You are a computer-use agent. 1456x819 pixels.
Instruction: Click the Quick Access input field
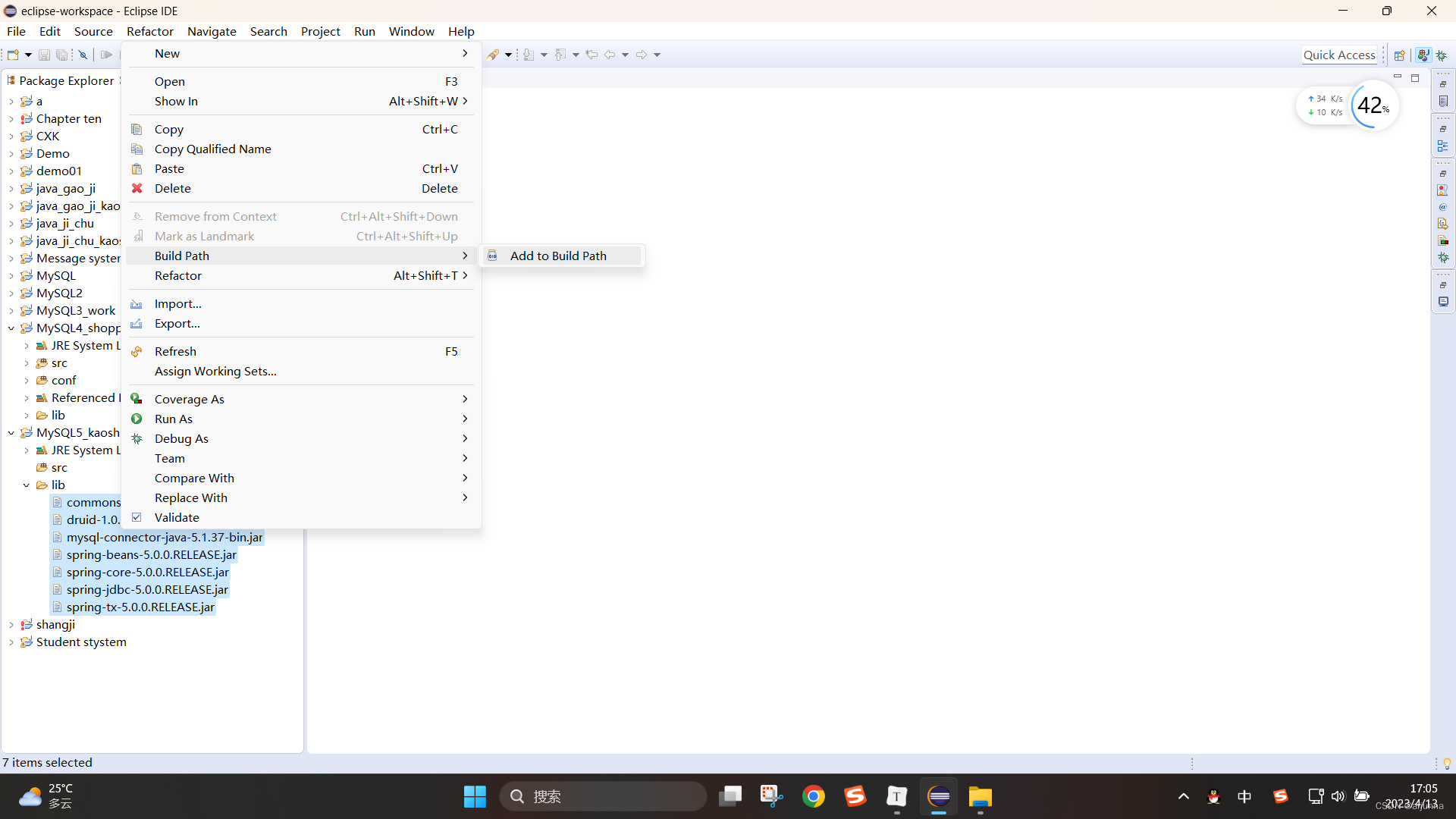(x=1339, y=55)
